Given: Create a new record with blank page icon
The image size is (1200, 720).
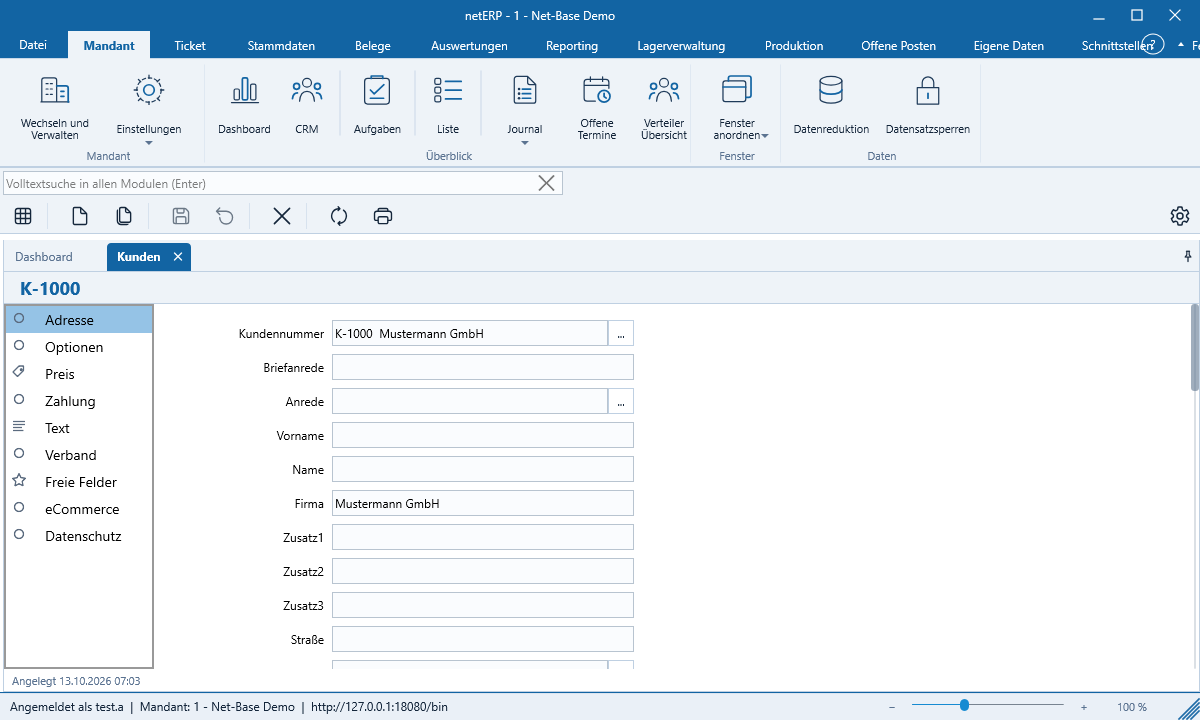Looking at the screenshot, I should tap(79, 216).
